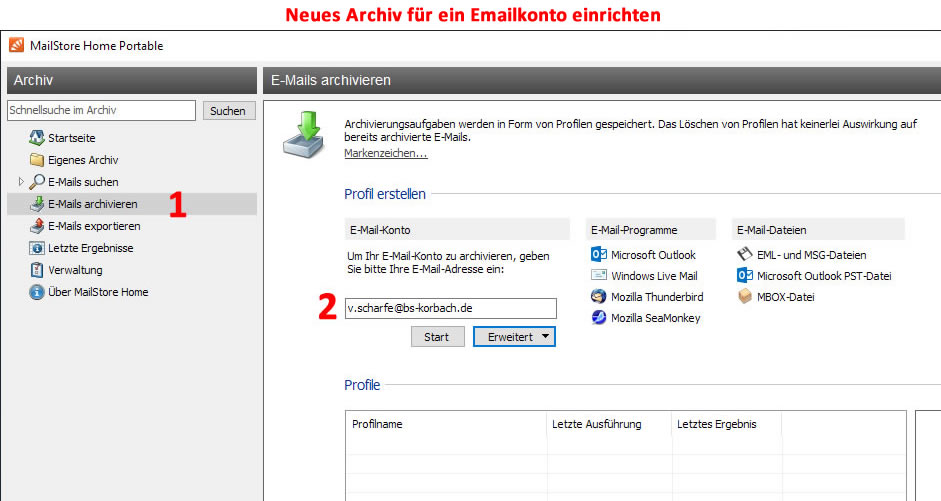
Task: Click the E-Mails suchen magnifier icon
Action: (x=37, y=181)
